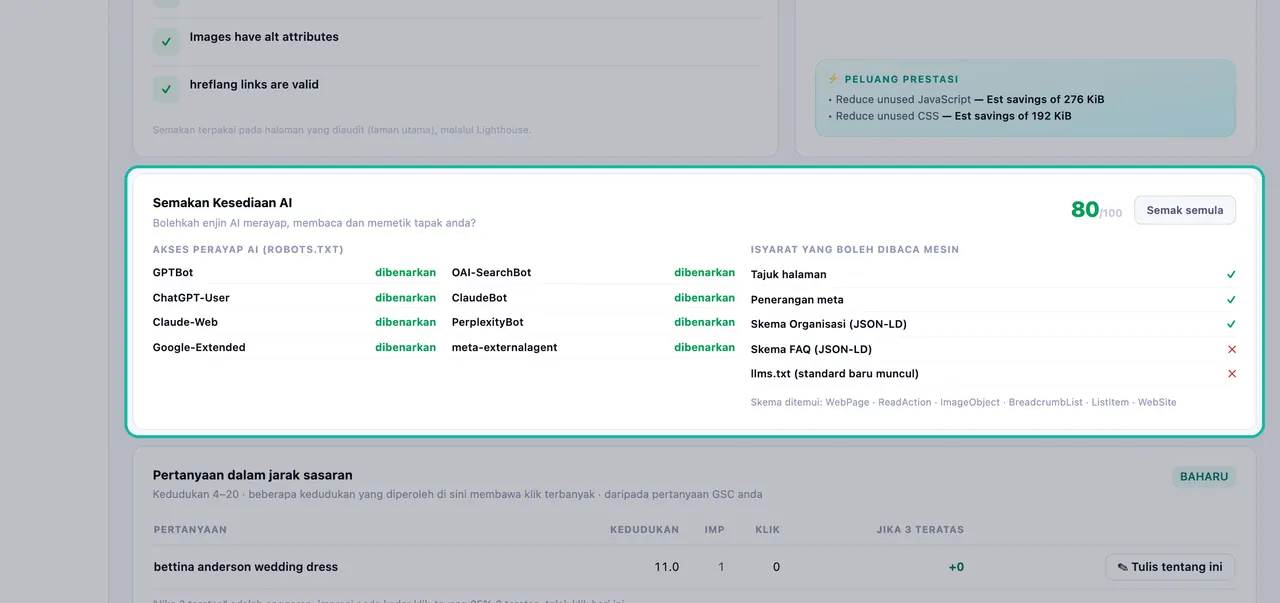The height and width of the screenshot is (603, 1280).
Task: Click the dibenarkan status for PerplexityBot
Action: click(x=705, y=322)
